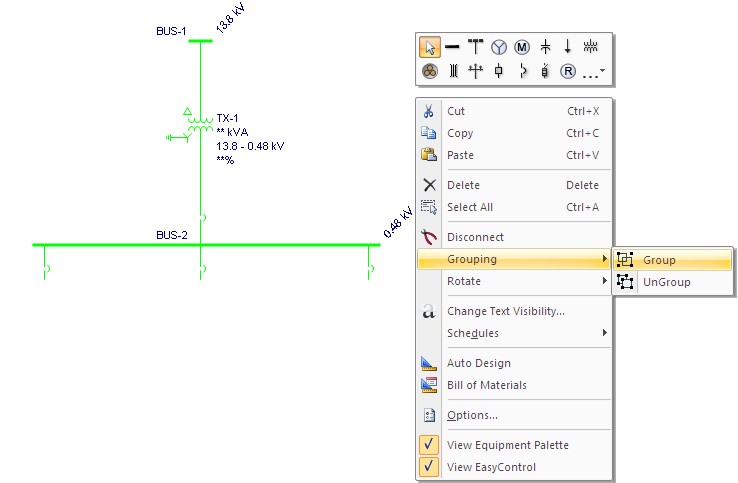The height and width of the screenshot is (483, 738).
Task: Select the generator Y-circle symbol tool
Action: coord(498,47)
